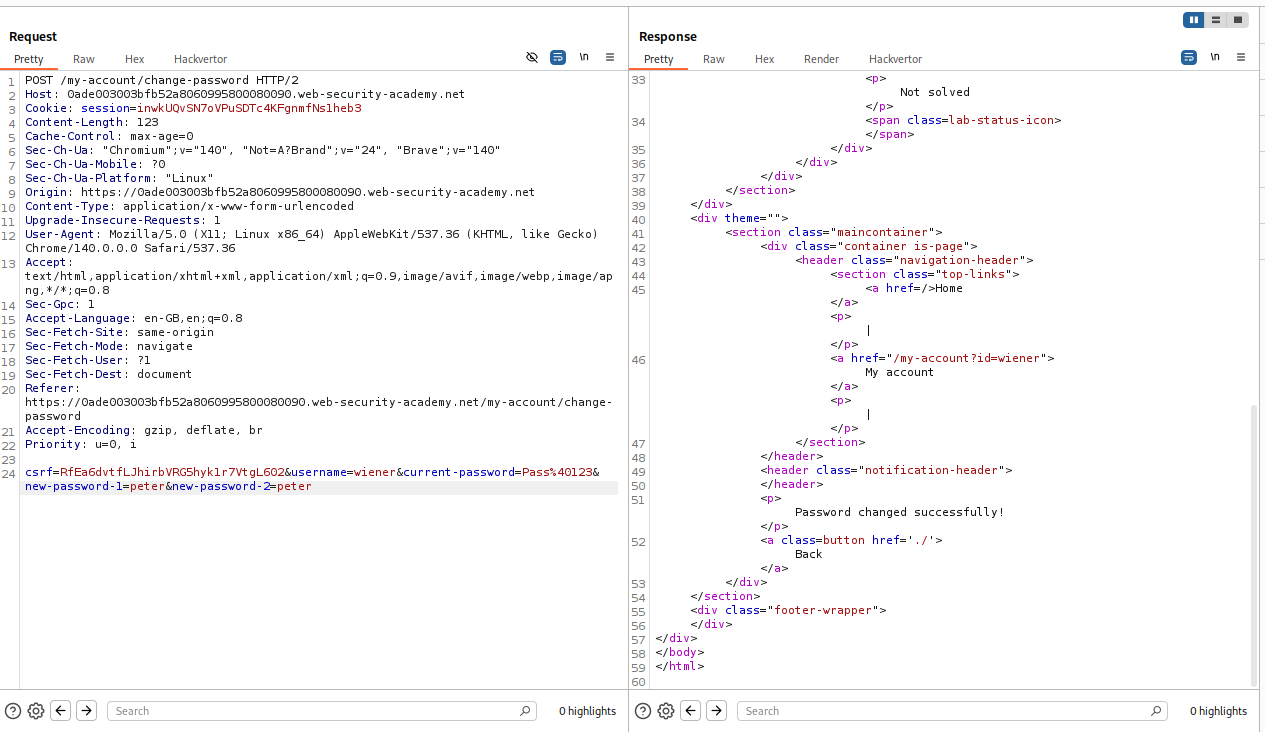The height and width of the screenshot is (732, 1265).
Task: Toggle non-printable \n characters in the Response panel
Action: (1215, 58)
